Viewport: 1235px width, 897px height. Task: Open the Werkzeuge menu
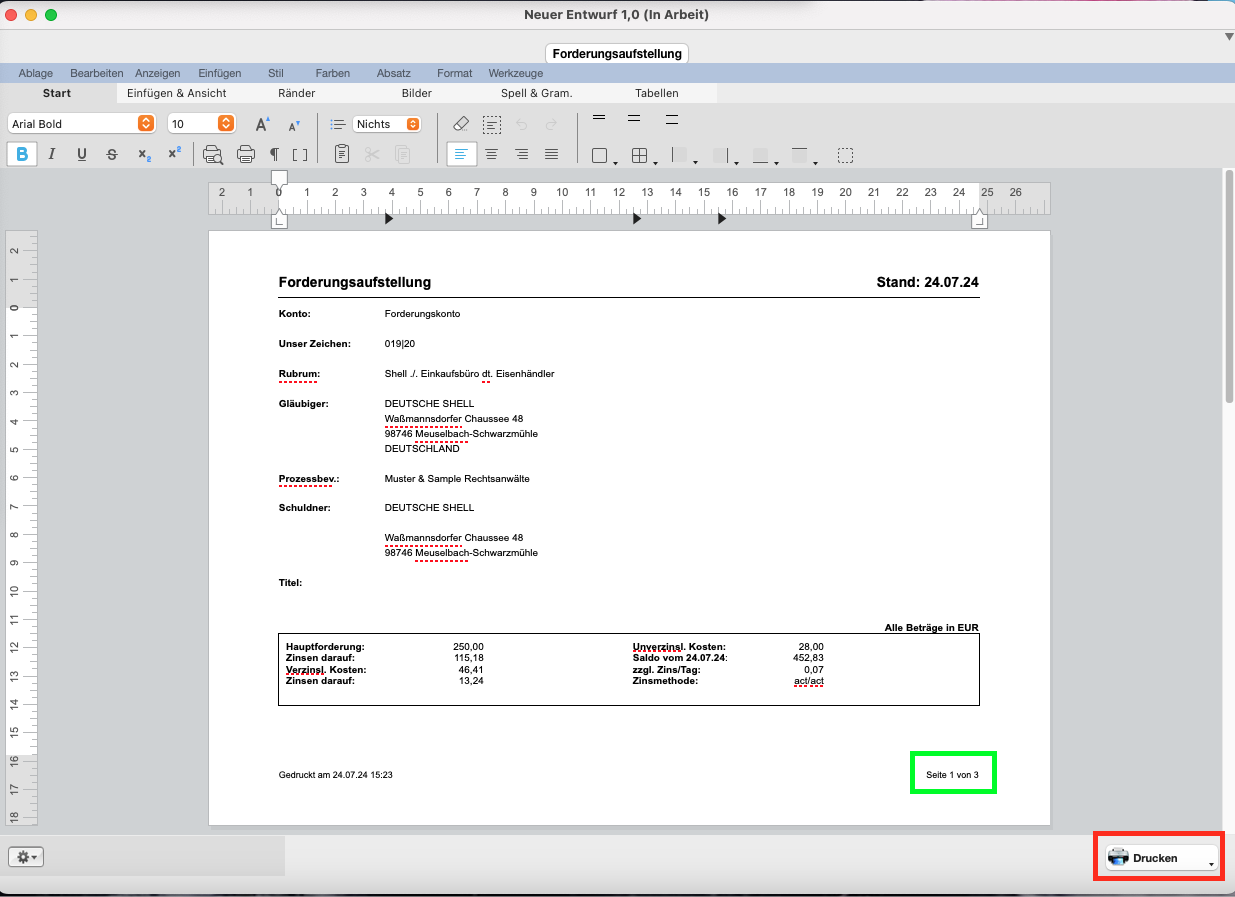pyautogui.click(x=516, y=73)
